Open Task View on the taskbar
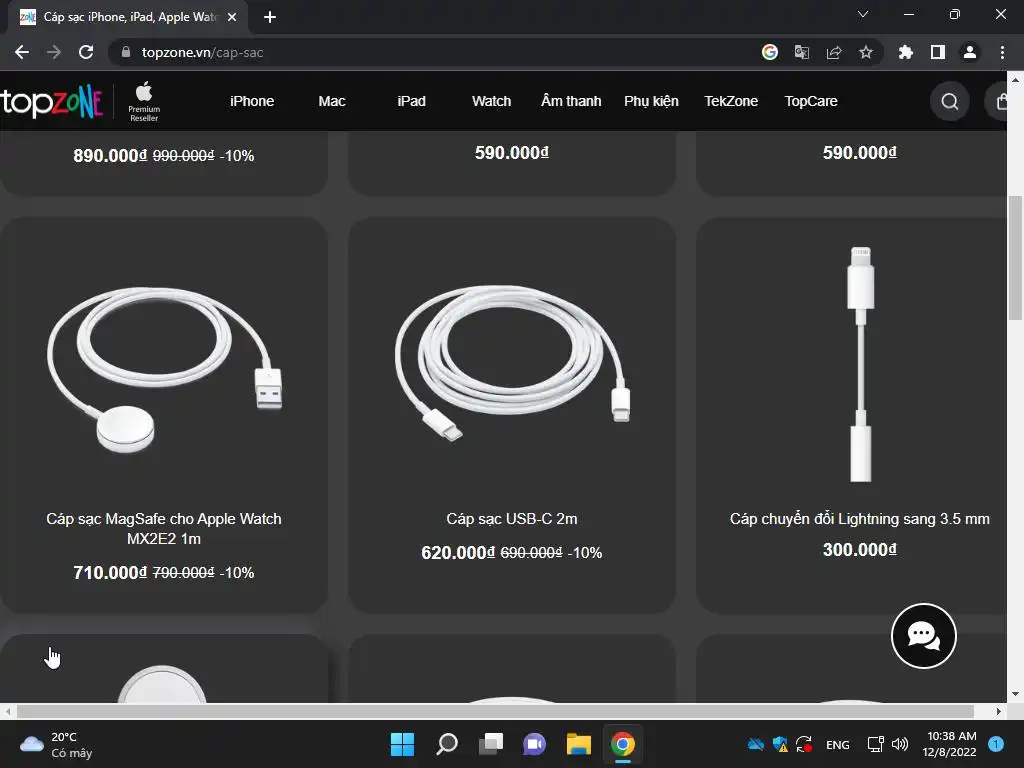This screenshot has height=768, width=1024. 490,744
